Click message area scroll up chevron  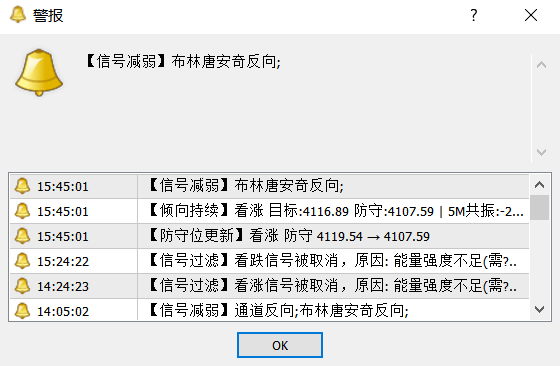[541, 65]
